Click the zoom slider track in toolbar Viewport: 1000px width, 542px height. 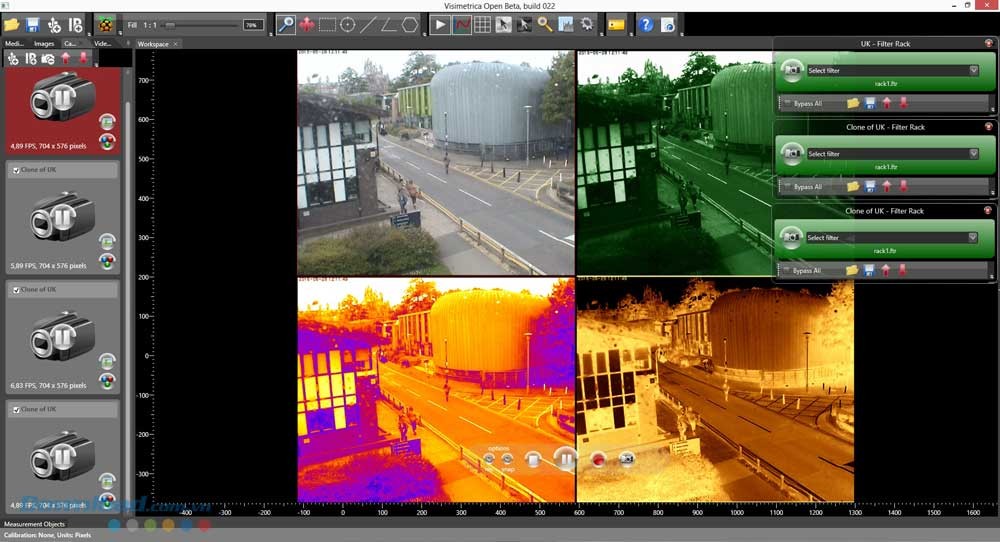tap(203, 24)
